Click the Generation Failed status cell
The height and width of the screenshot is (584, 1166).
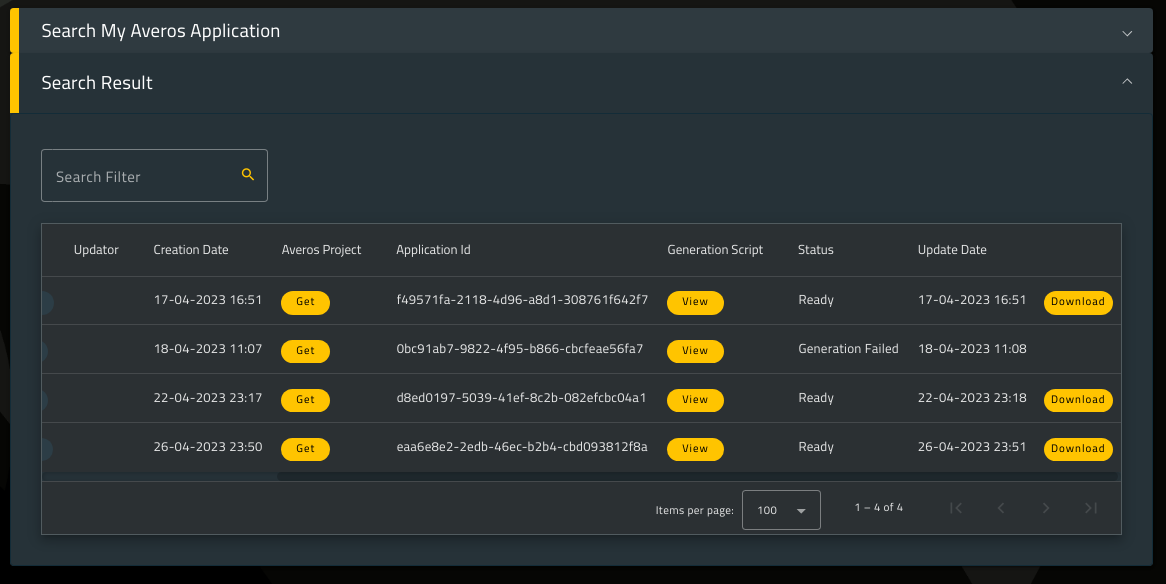848,349
